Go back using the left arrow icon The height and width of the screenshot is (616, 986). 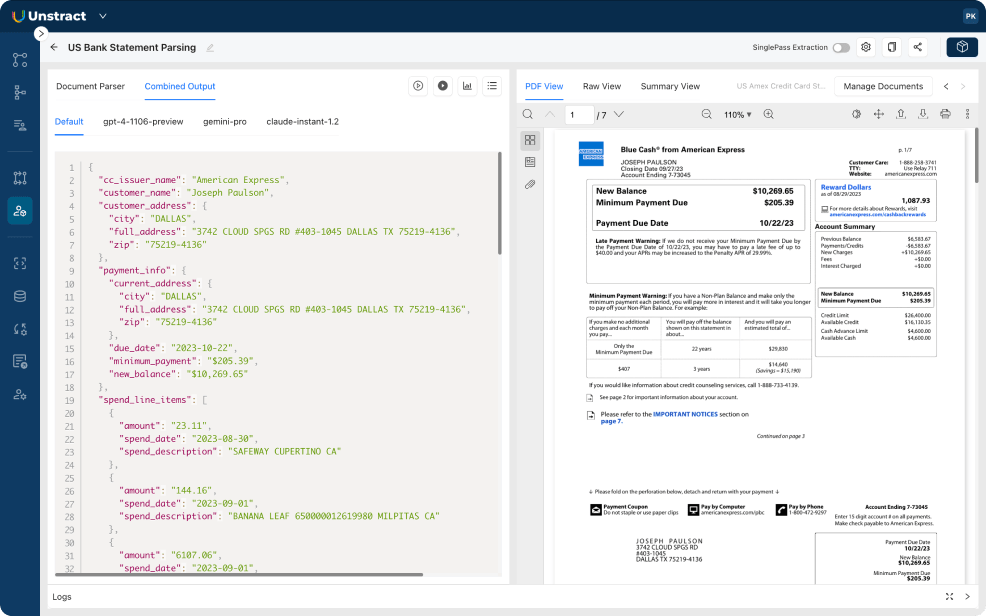54,47
